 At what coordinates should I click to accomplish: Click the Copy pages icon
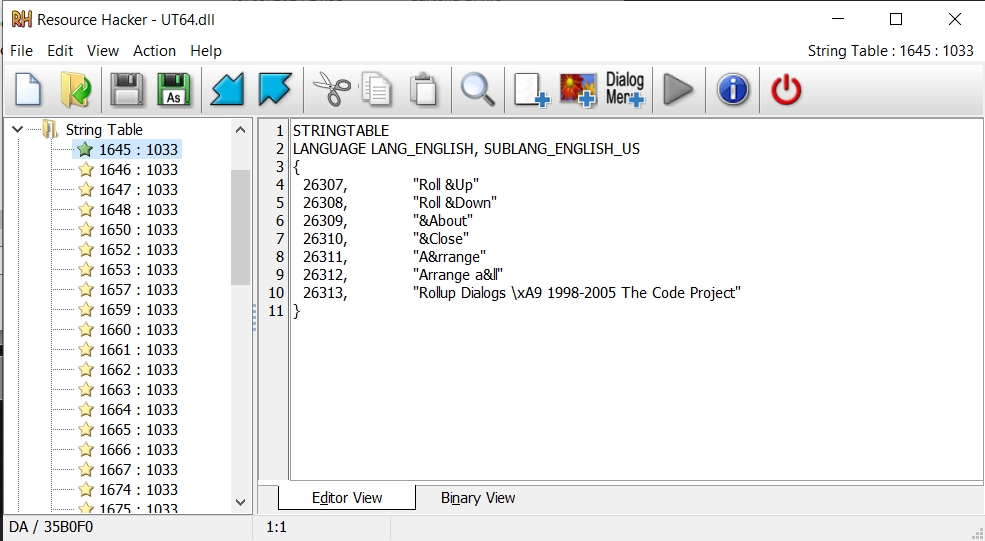[376, 90]
